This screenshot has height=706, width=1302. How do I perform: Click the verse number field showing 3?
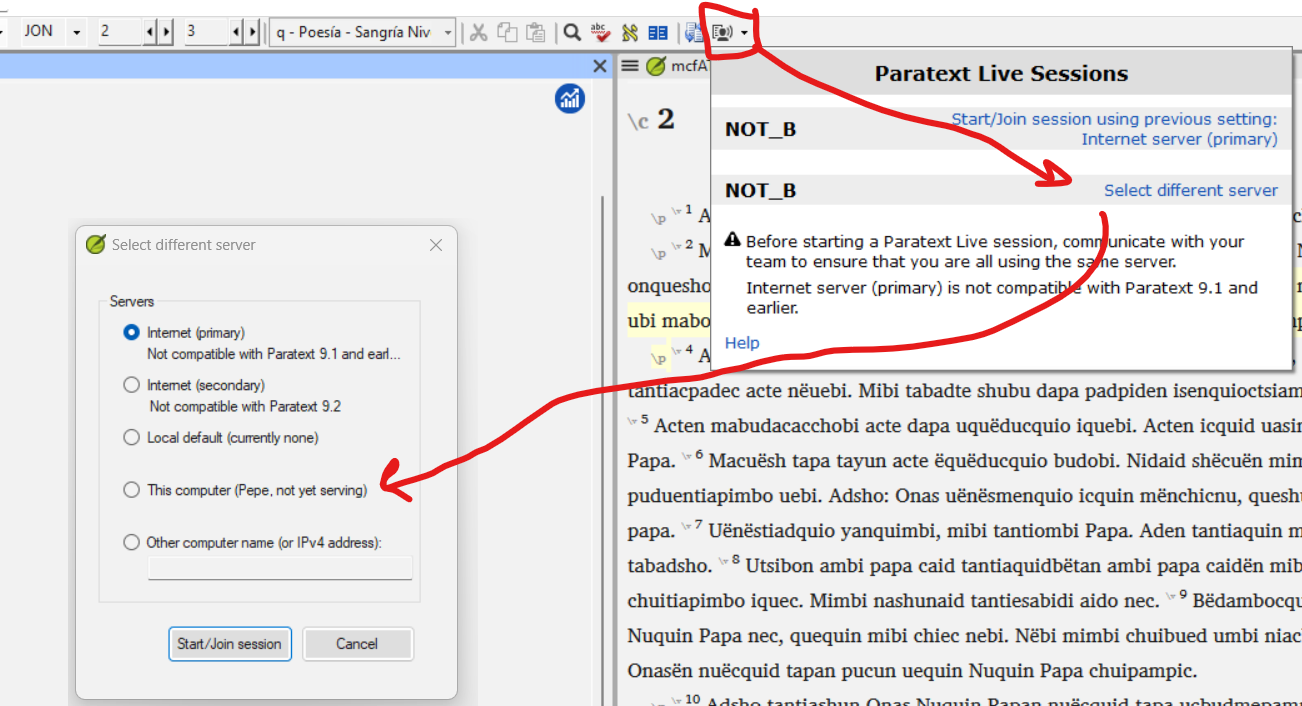(x=206, y=32)
